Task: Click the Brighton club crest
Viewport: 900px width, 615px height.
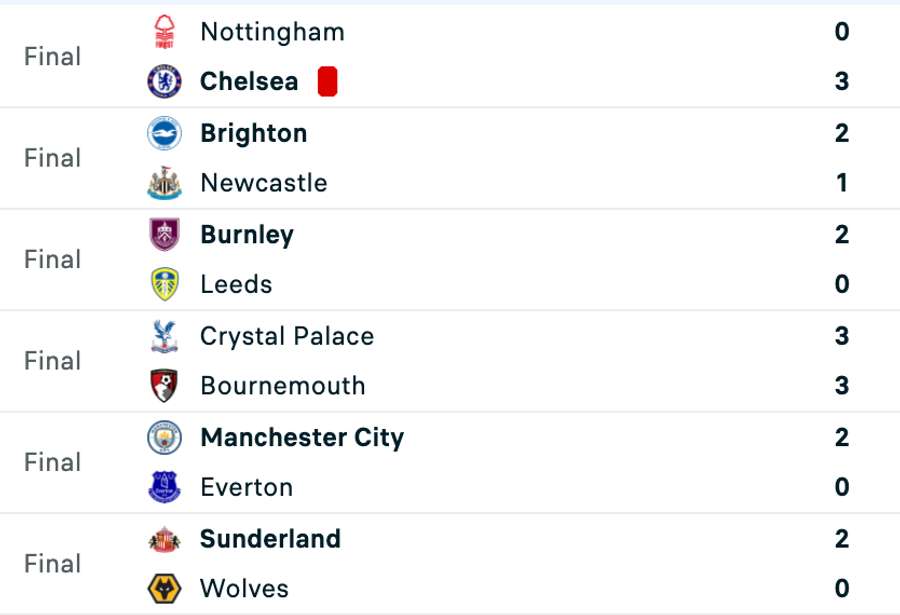Action: 164,133
